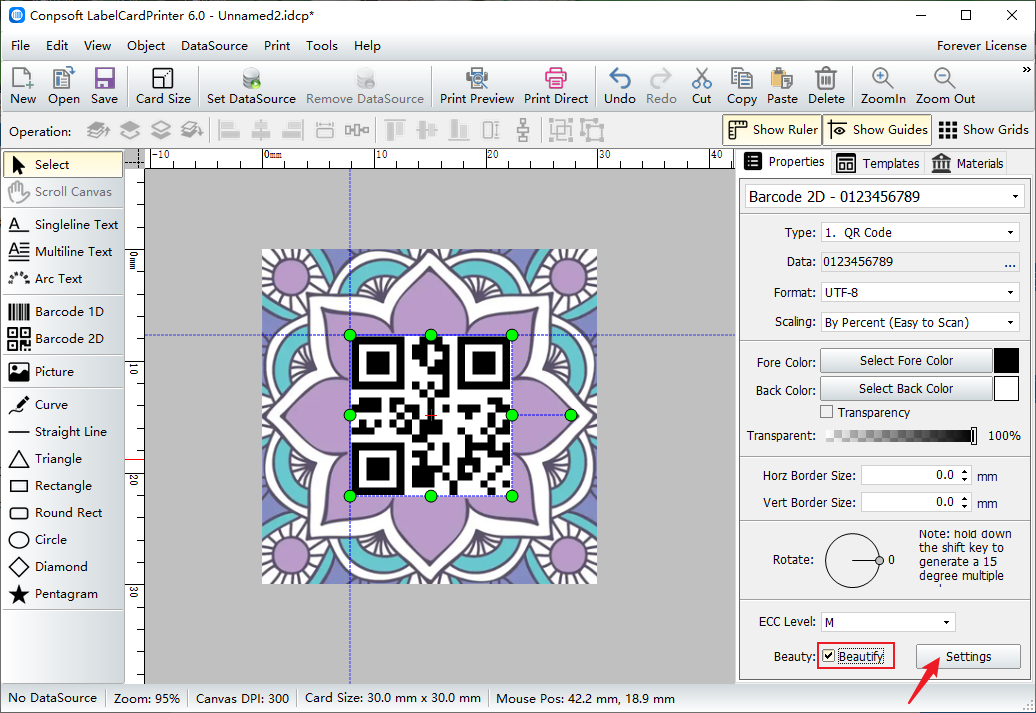Uncheck the Beautify checkbox

[829, 656]
